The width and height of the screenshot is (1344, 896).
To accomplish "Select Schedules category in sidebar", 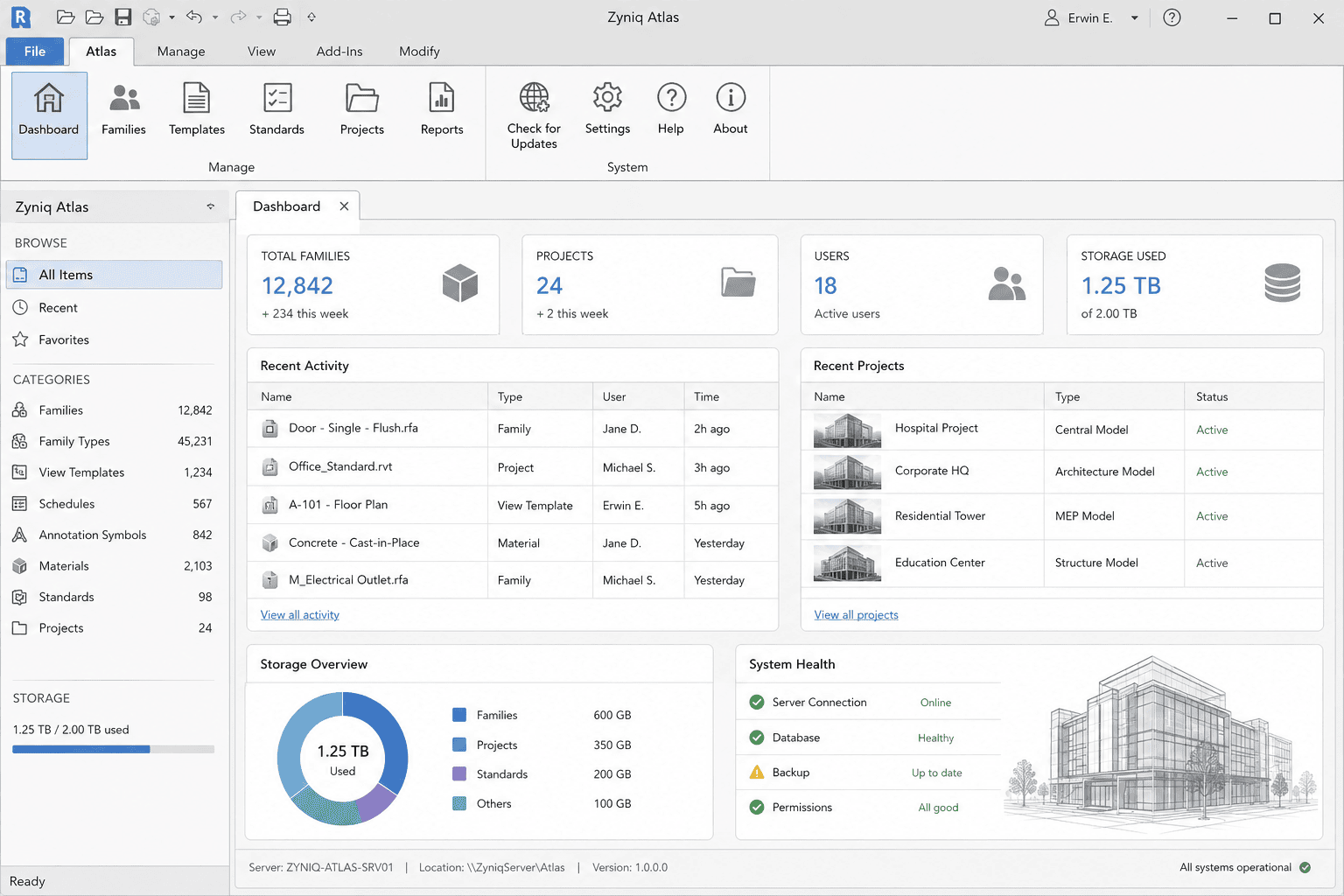I will point(113,504).
